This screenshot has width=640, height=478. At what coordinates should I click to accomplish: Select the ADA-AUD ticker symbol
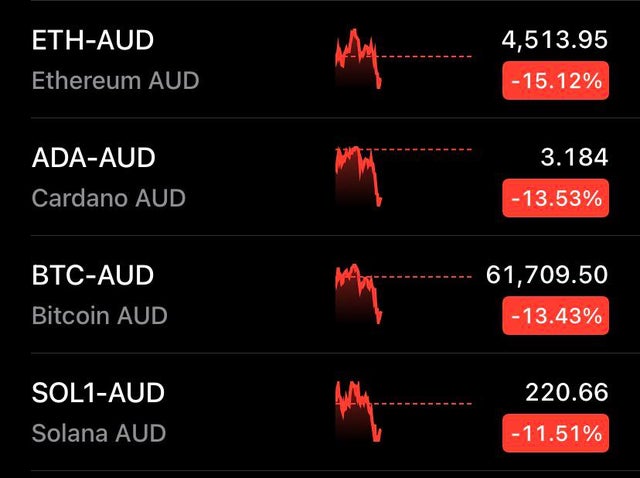coord(93,158)
